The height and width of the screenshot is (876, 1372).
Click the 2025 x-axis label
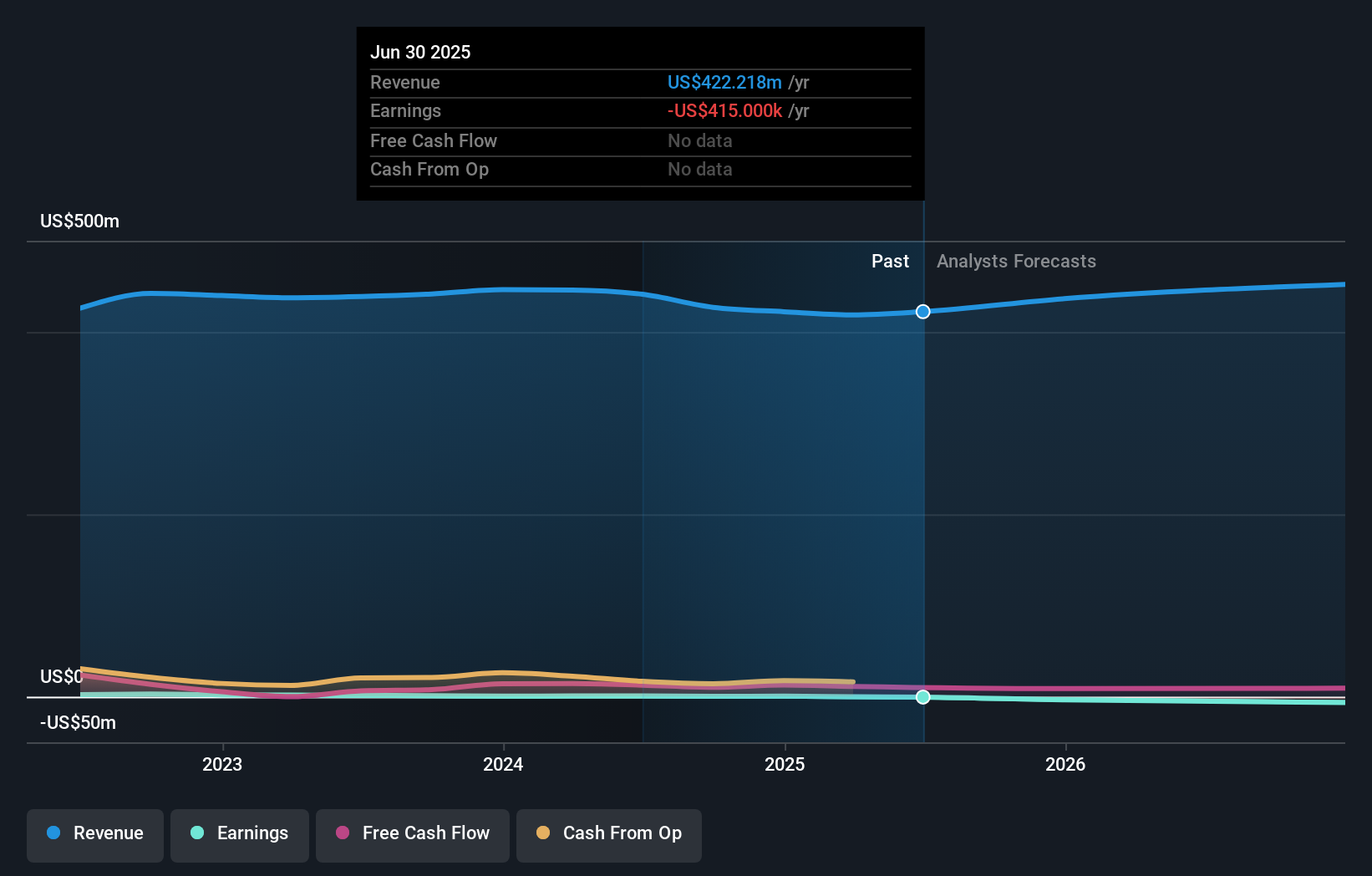tap(785, 764)
